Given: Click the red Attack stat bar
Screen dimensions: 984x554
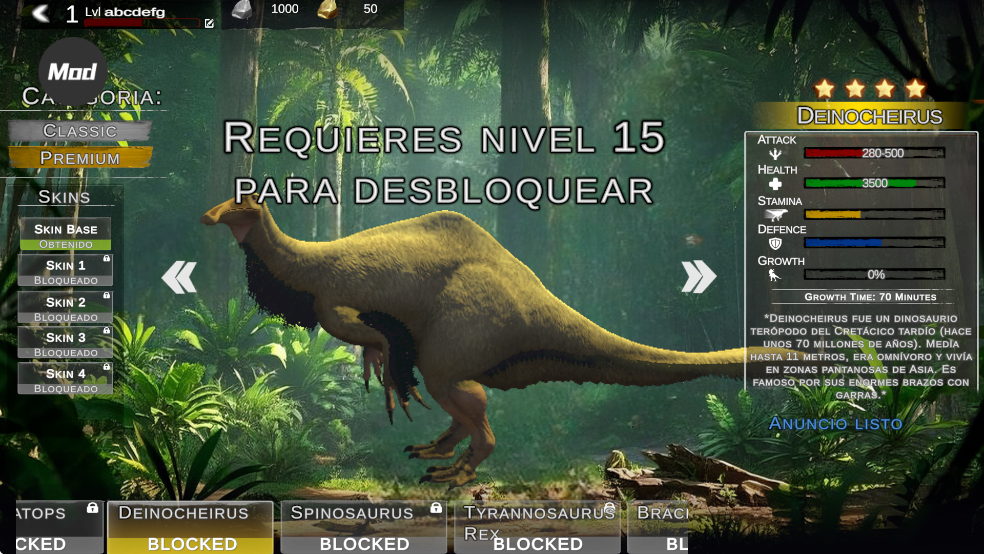Looking at the screenshot, I should point(874,153).
